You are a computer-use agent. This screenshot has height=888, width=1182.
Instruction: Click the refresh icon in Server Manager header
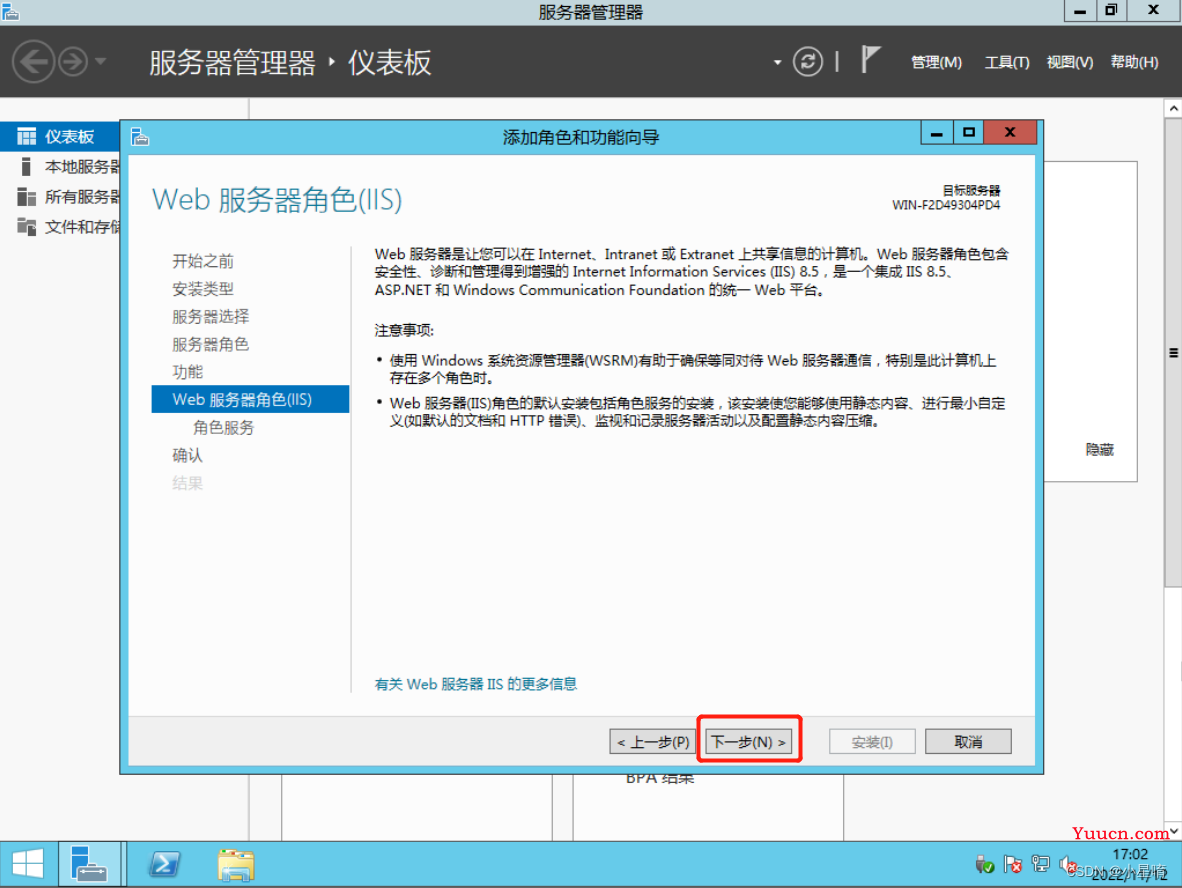(807, 62)
